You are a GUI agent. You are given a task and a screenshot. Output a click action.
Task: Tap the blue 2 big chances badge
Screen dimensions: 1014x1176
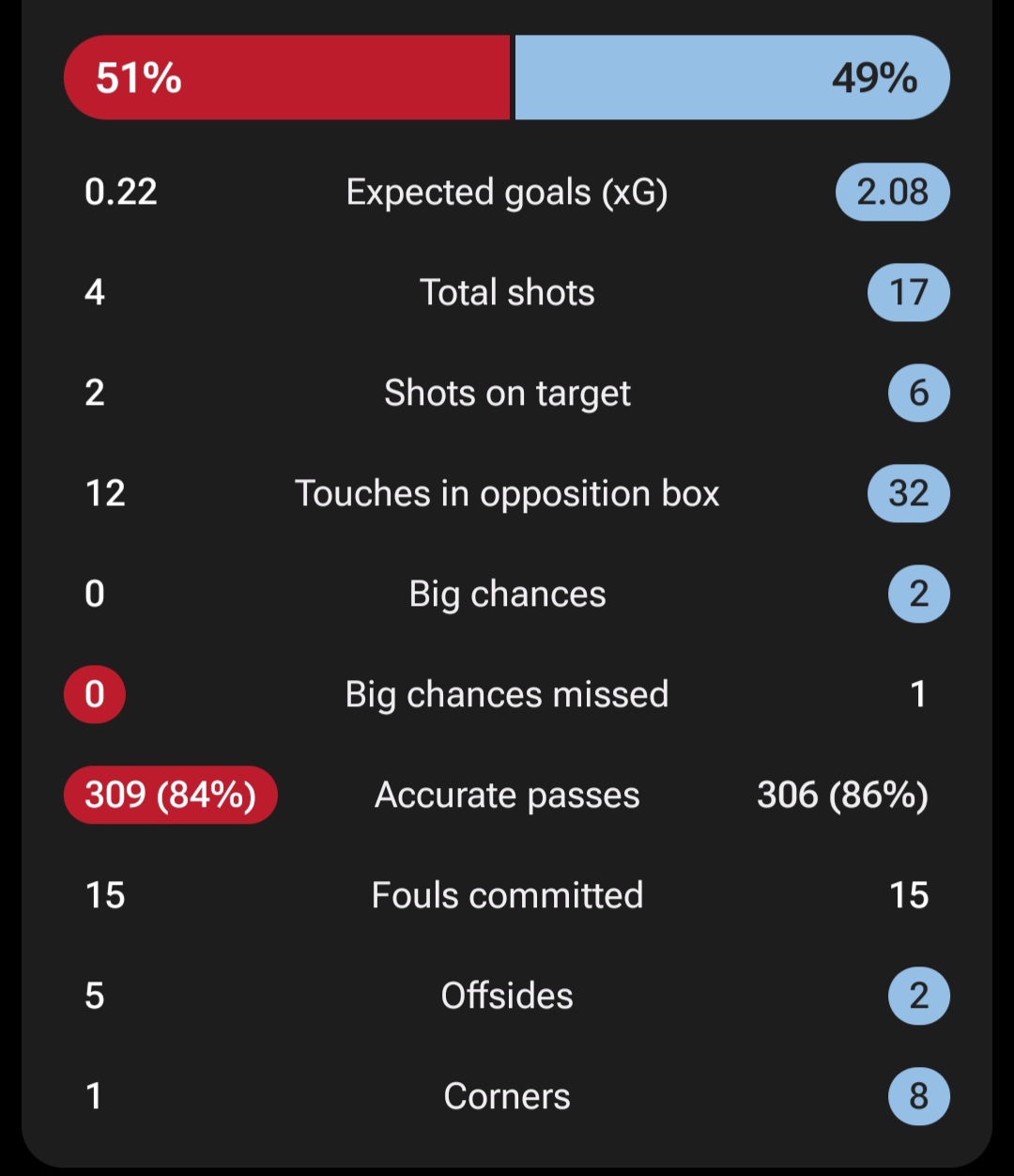[x=919, y=594]
